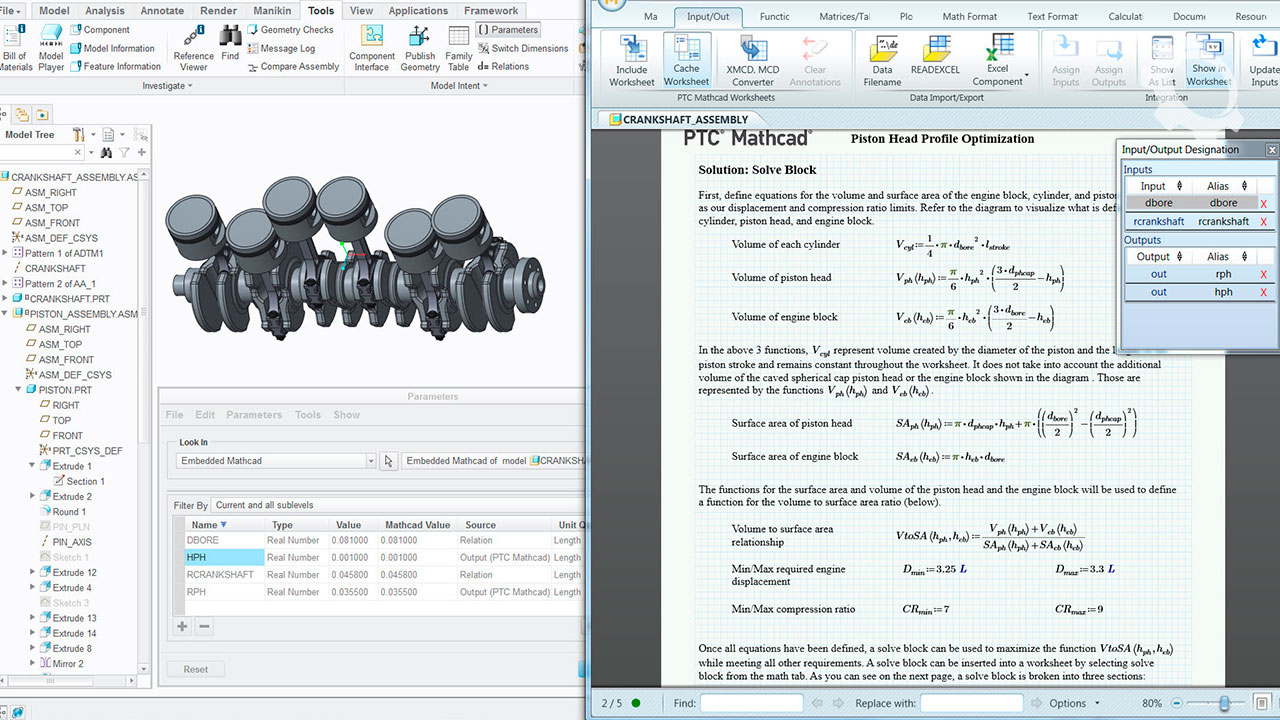Switch to the Analysis ribbon tab
Image resolution: width=1280 pixels, height=720 pixels.
[105, 11]
